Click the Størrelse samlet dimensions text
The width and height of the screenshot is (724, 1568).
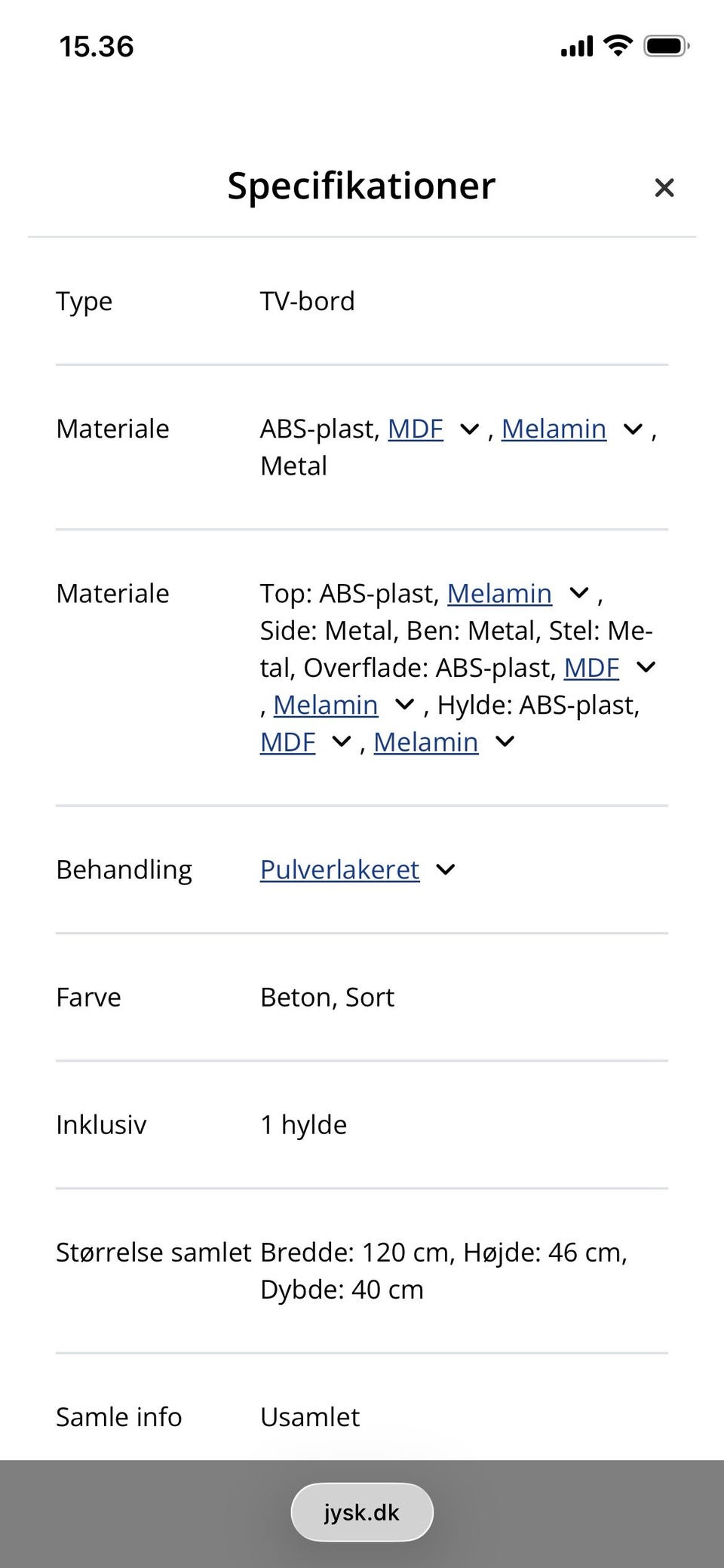tap(443, 1270)
